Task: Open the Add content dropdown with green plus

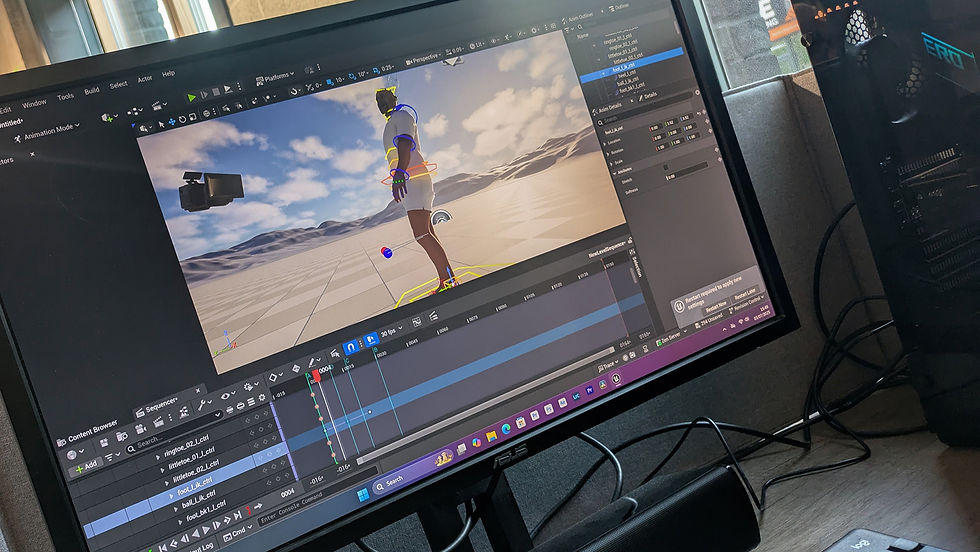Action: coord(108,117)
